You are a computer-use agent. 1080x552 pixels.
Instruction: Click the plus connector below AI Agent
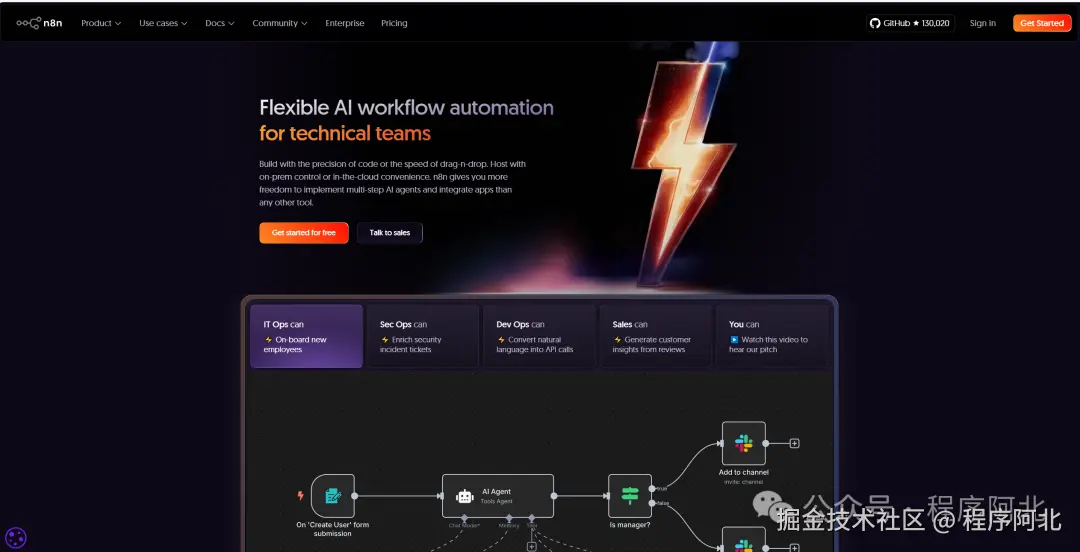coord(531,546)
